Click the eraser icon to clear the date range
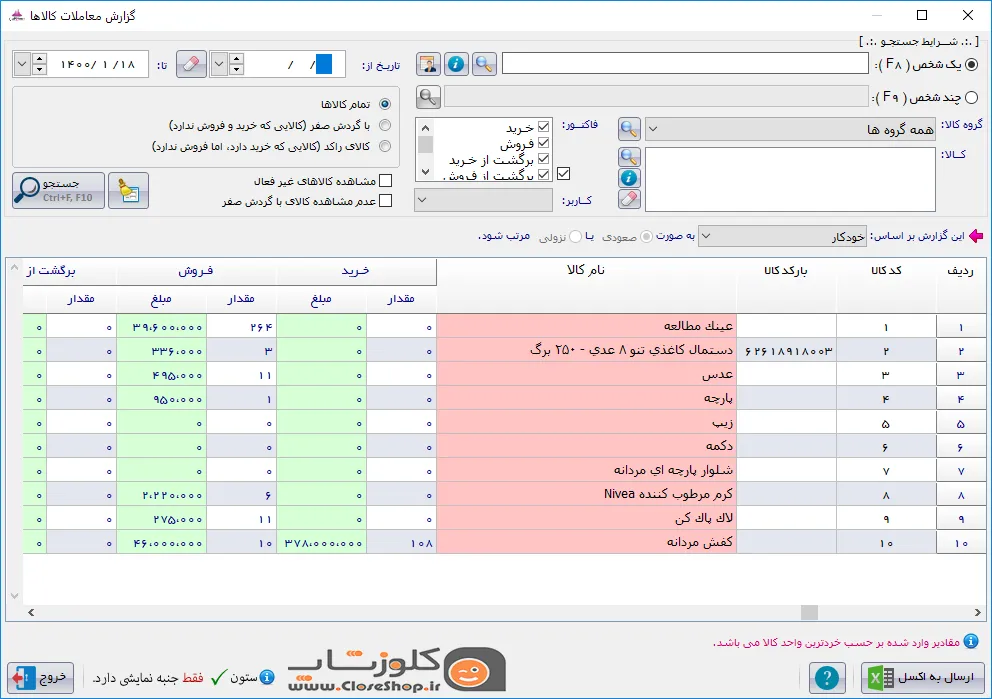The image size is (992, 699). (x=191, y=64)
